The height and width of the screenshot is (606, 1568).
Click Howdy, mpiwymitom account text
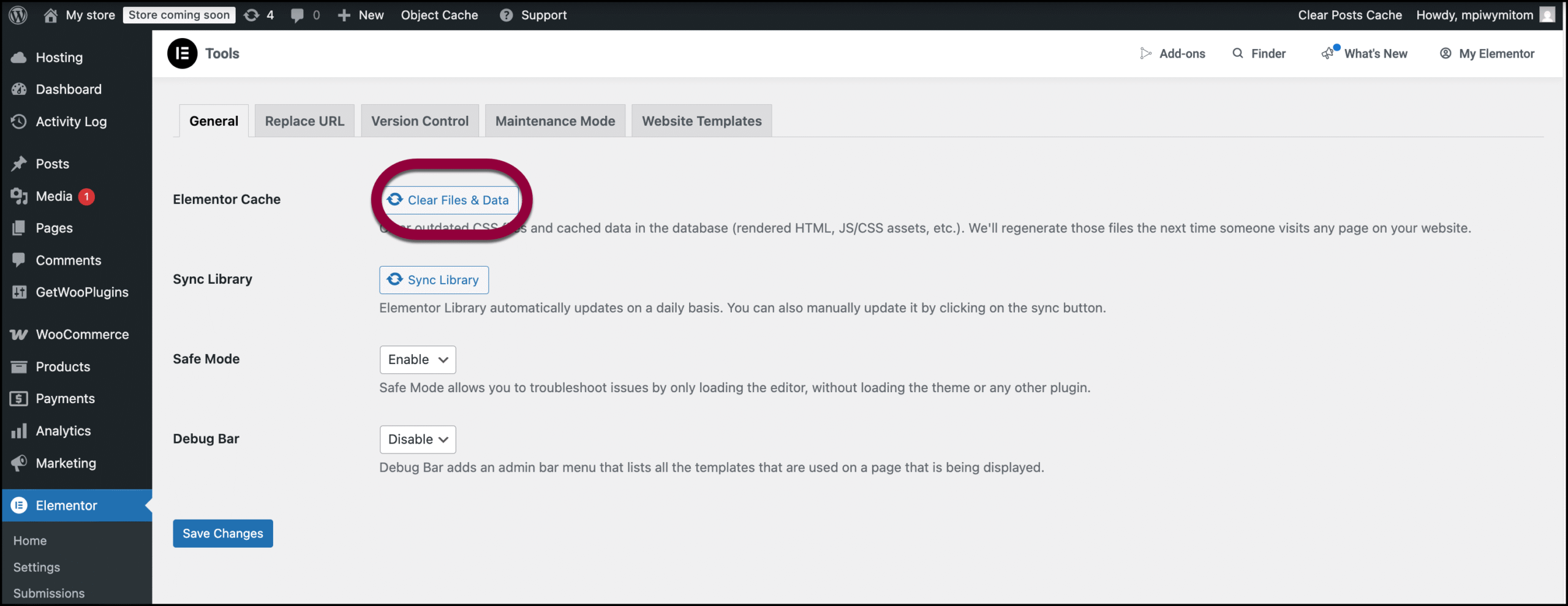tap(1475, 15)
